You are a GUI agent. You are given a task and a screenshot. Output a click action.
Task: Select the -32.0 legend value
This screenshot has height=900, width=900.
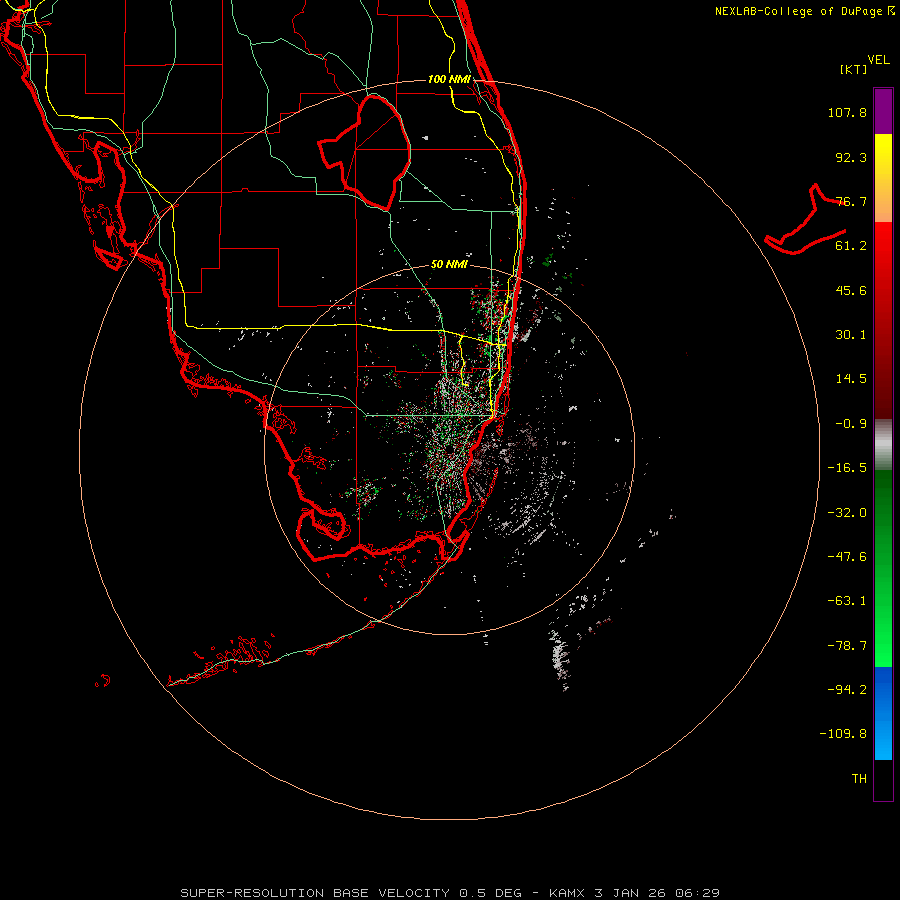847,513
